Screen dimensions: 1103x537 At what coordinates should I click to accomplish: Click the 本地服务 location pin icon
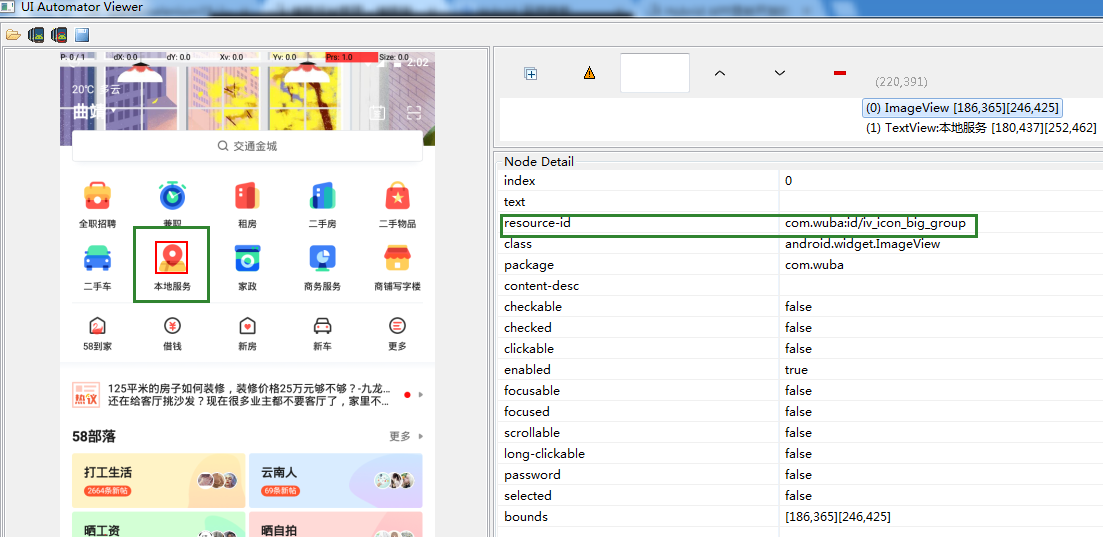point(172,258)
